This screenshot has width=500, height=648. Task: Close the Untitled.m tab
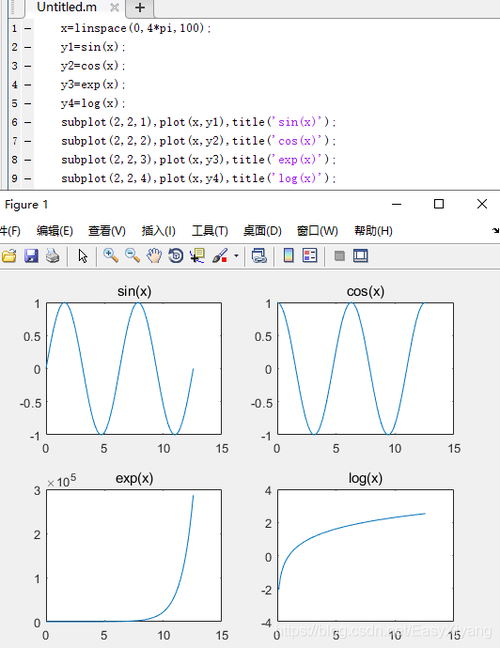(115, 7)
